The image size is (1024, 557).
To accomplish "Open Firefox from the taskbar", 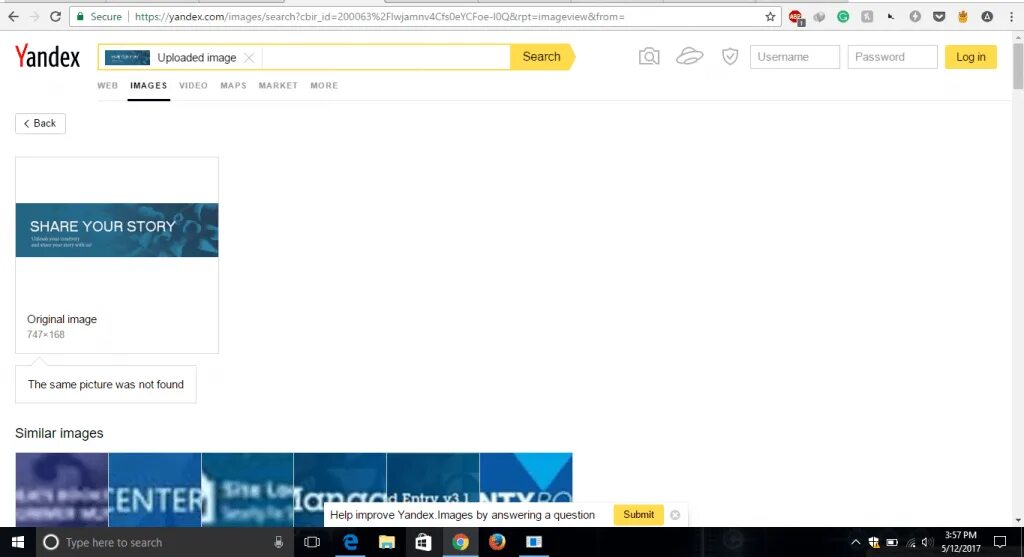I will 497,542.
